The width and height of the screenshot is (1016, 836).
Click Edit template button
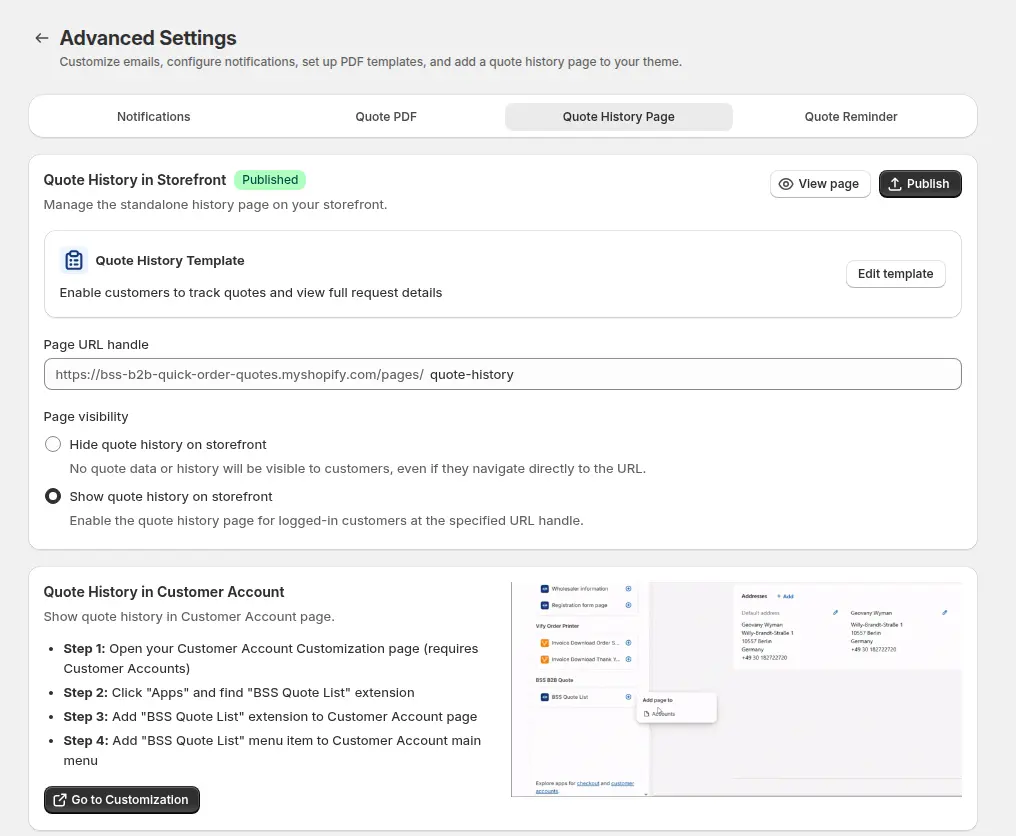click(895, 274)
